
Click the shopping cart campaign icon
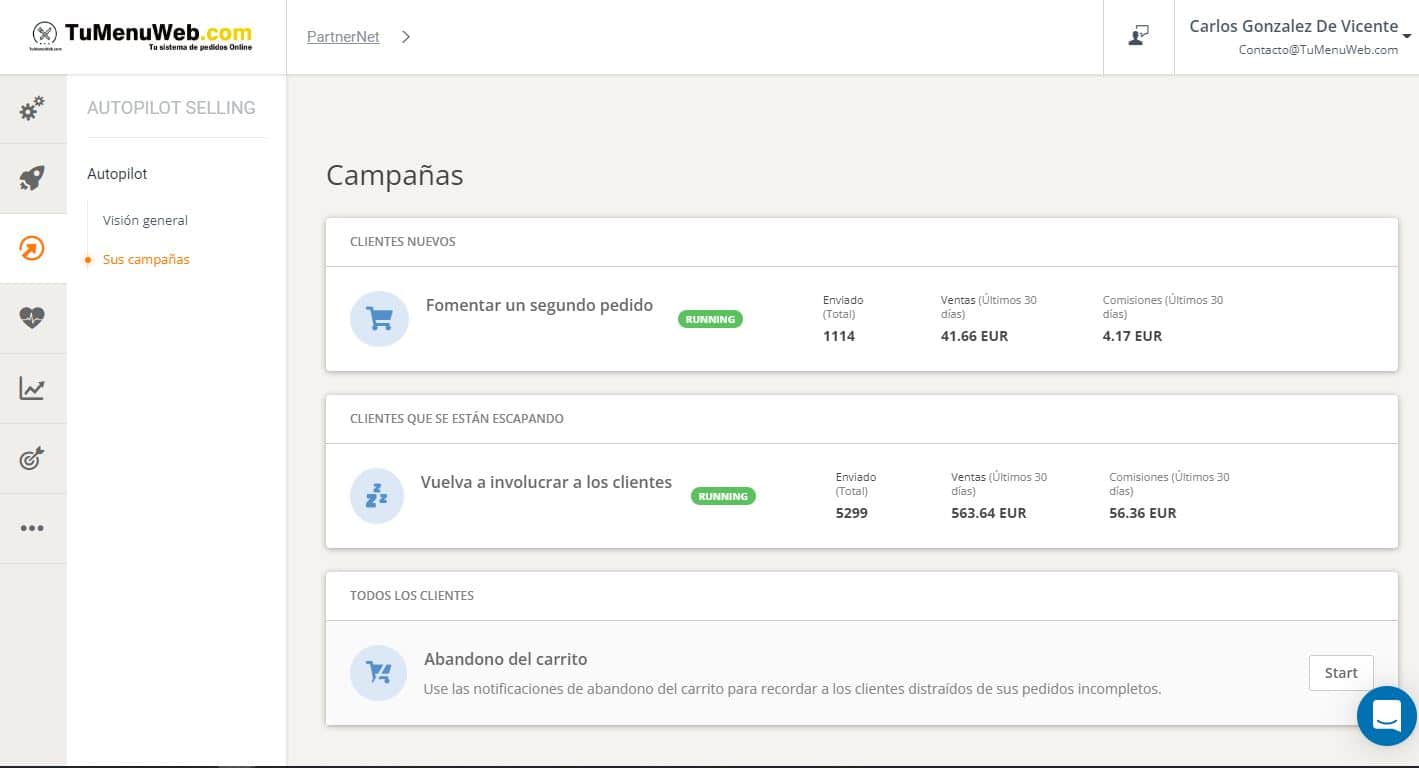tap(379, 319)
